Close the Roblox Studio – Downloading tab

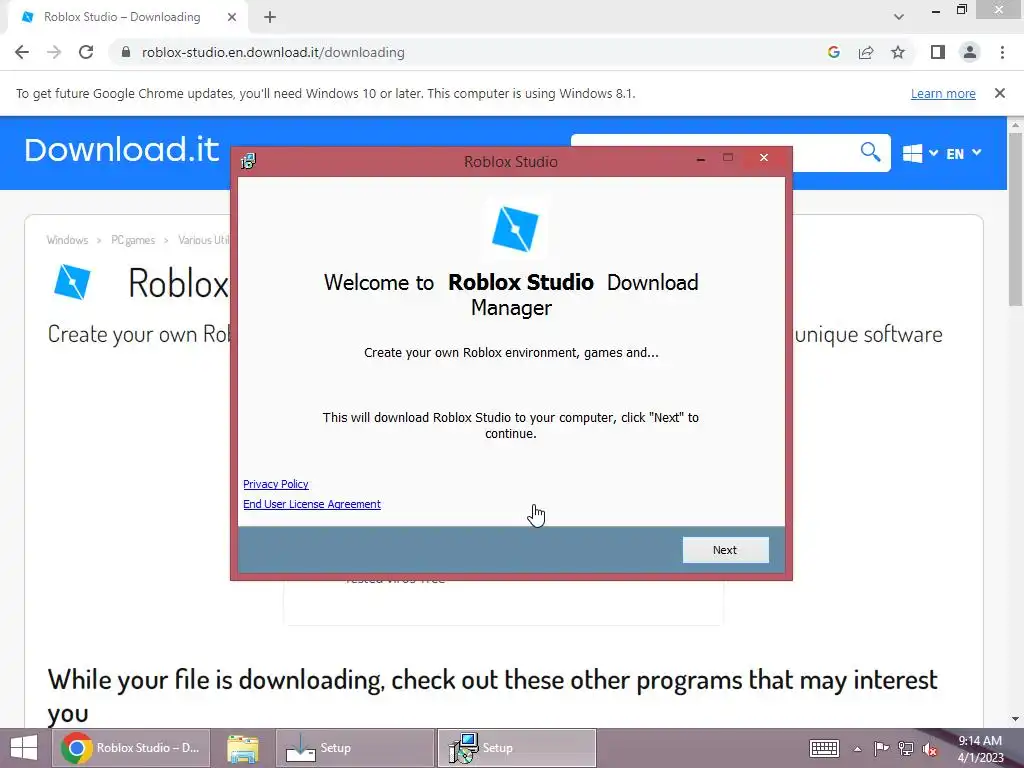232,17
